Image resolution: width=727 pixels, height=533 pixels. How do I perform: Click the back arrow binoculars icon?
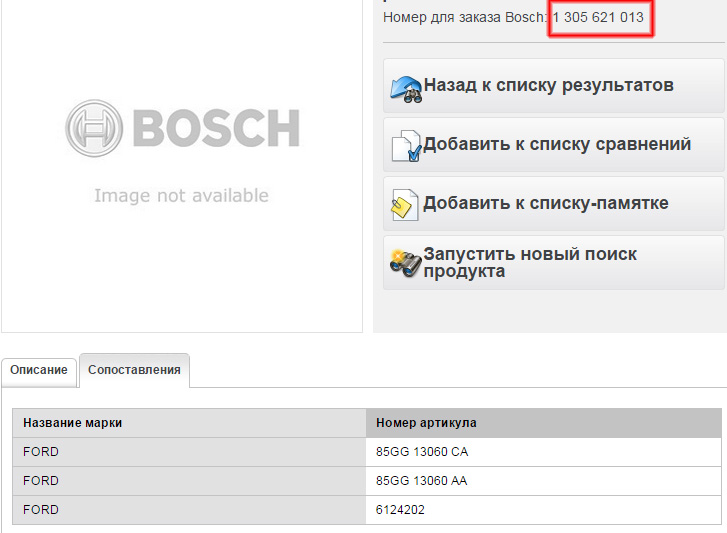pos(406,89)
